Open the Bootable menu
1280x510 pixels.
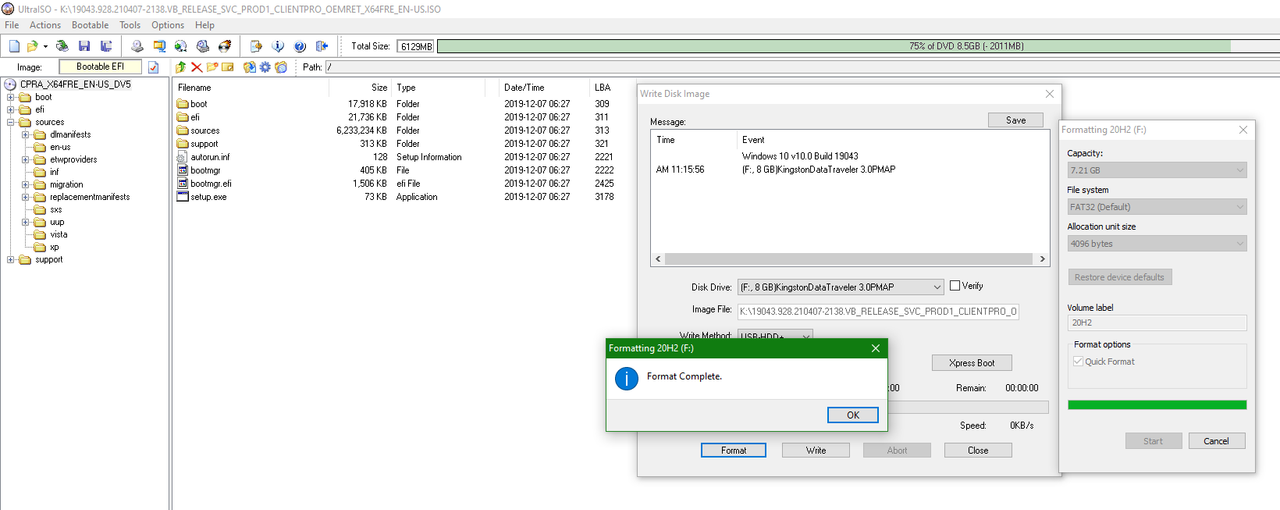pyautogui.click(x=90, y=25)
